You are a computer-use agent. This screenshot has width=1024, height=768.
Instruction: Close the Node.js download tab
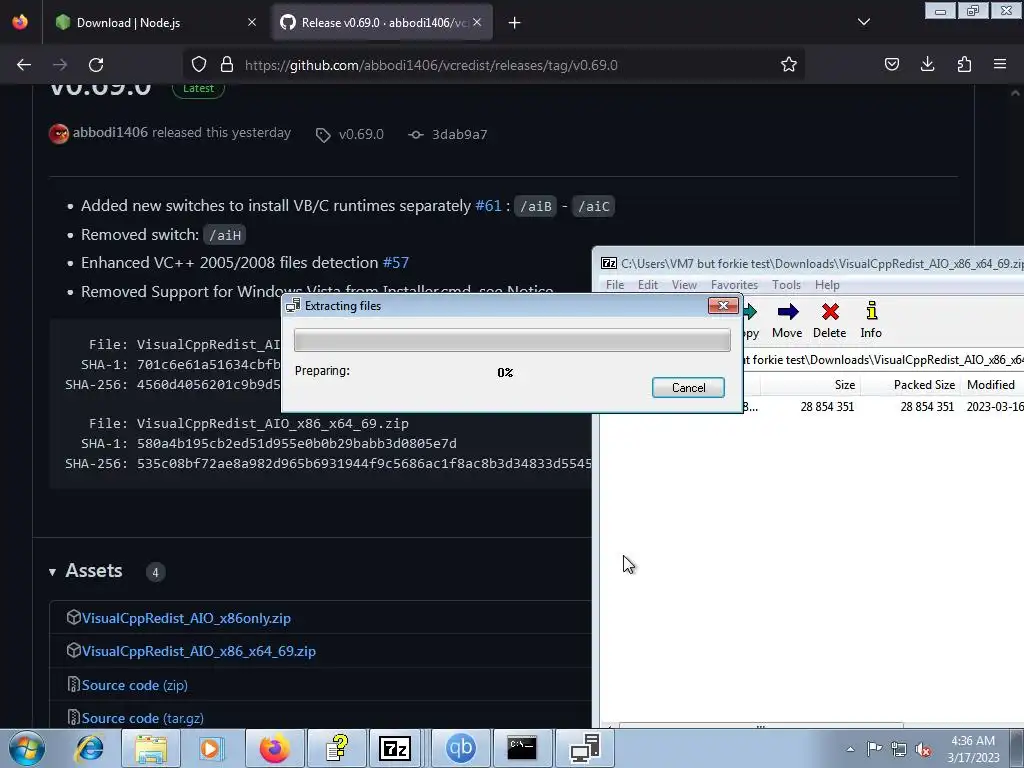point(251,22)
